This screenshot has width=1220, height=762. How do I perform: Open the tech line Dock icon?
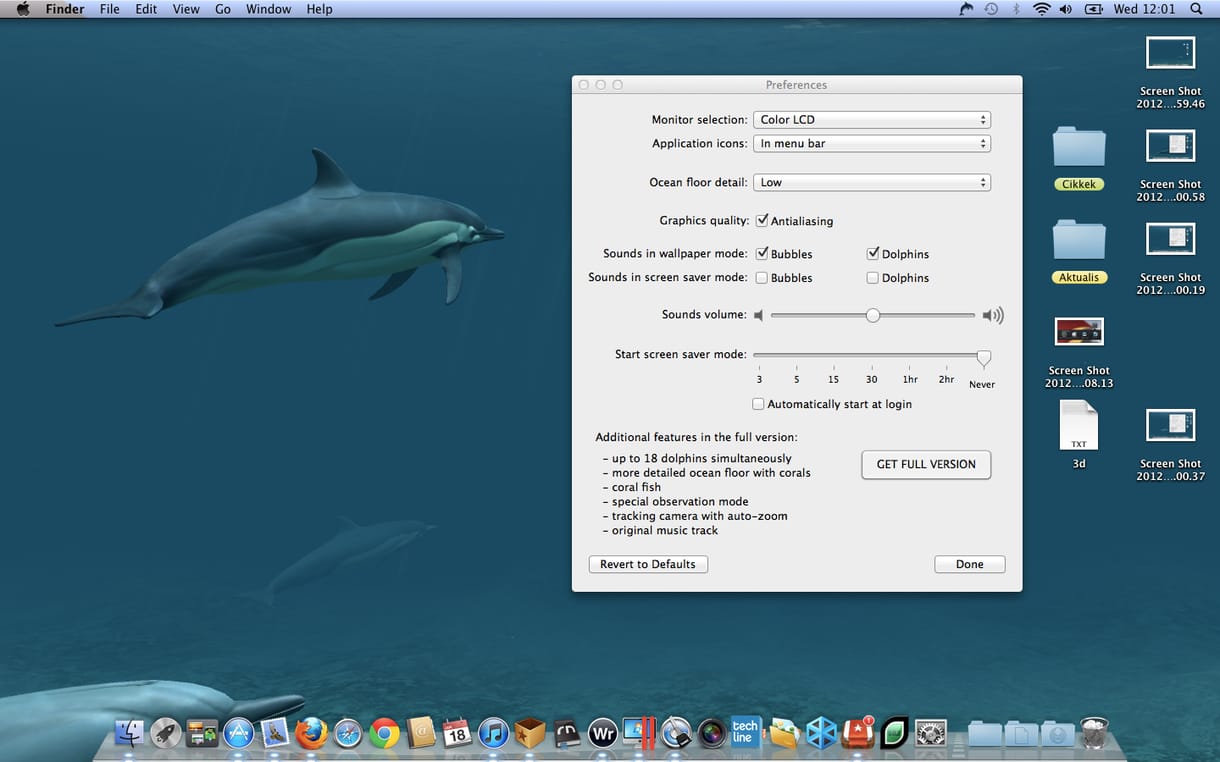(745, 732)
